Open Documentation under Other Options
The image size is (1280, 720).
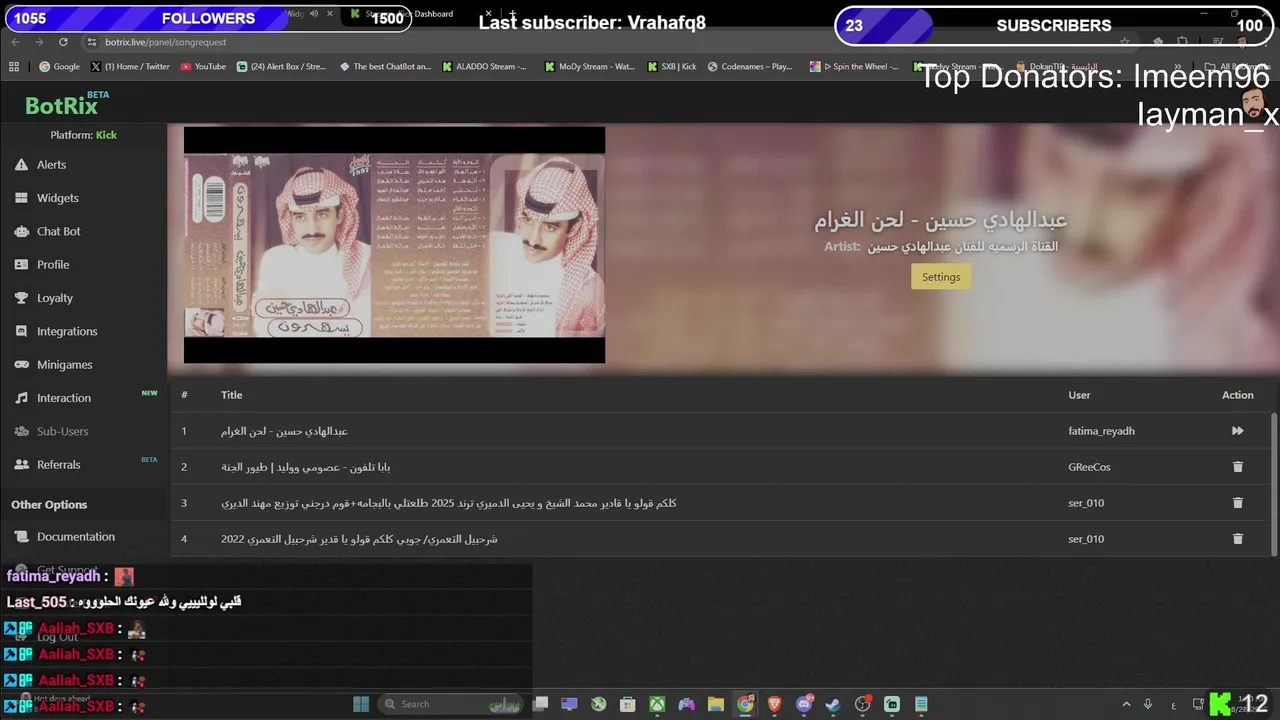pyautogui.click(x=75, y=537)
